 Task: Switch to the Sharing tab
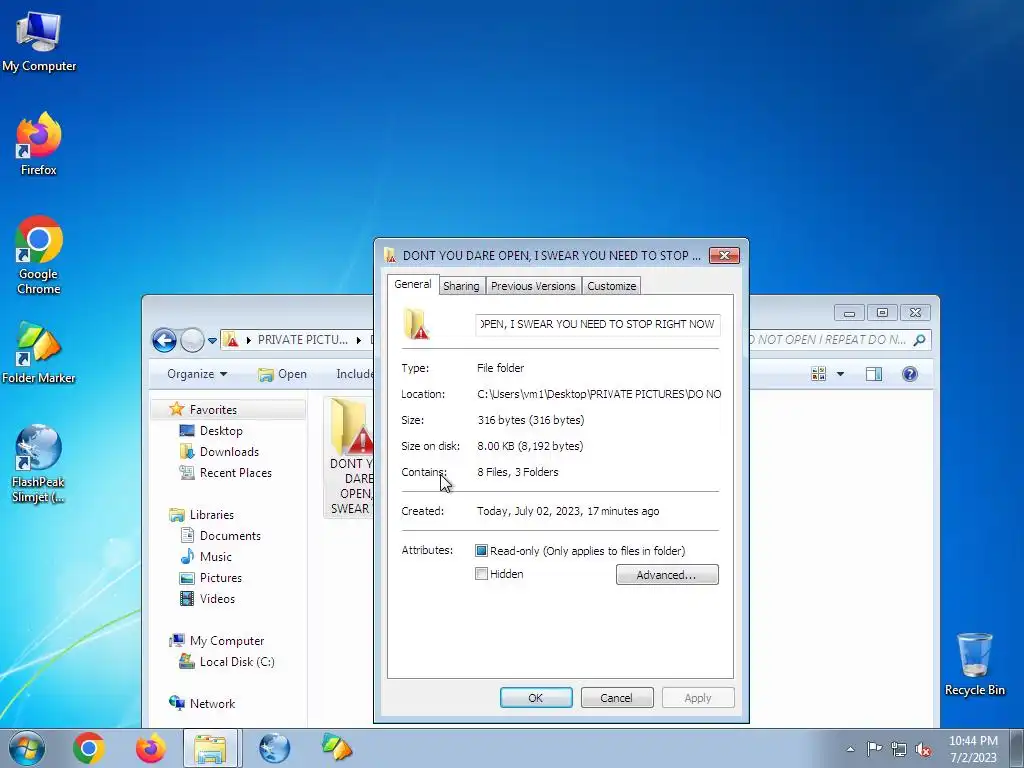[x=461, y=286]
